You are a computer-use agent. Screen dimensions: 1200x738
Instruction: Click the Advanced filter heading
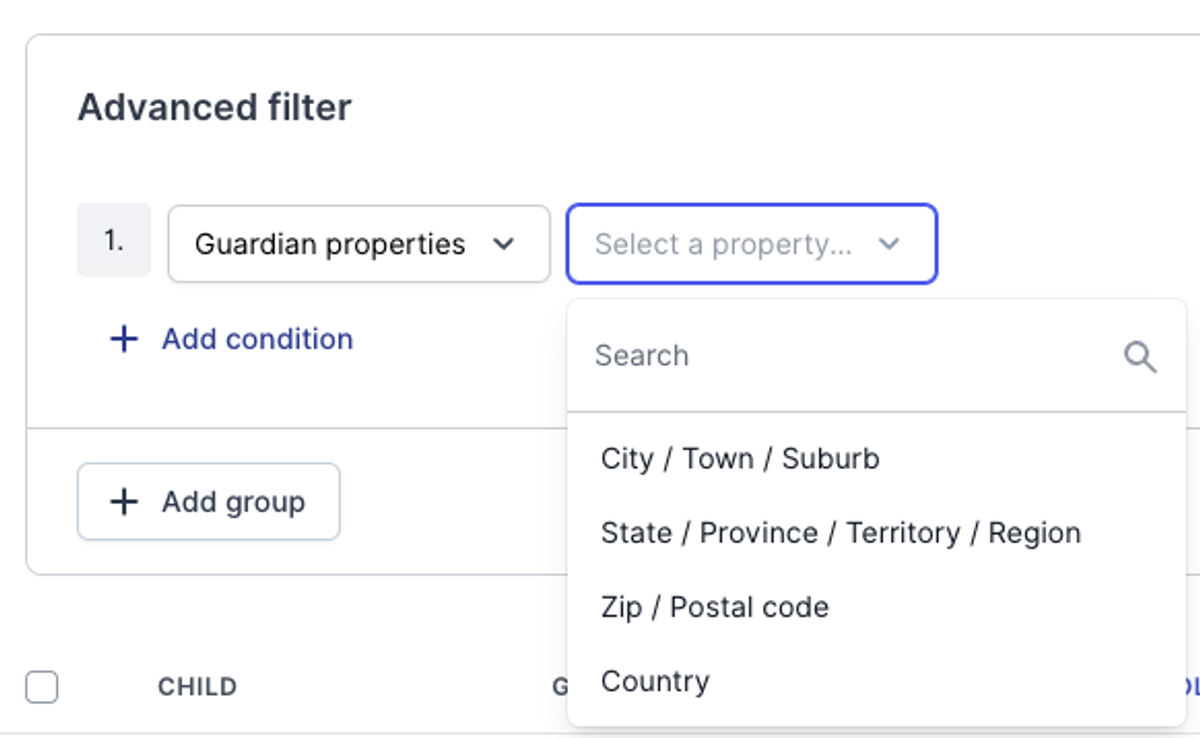215,107
